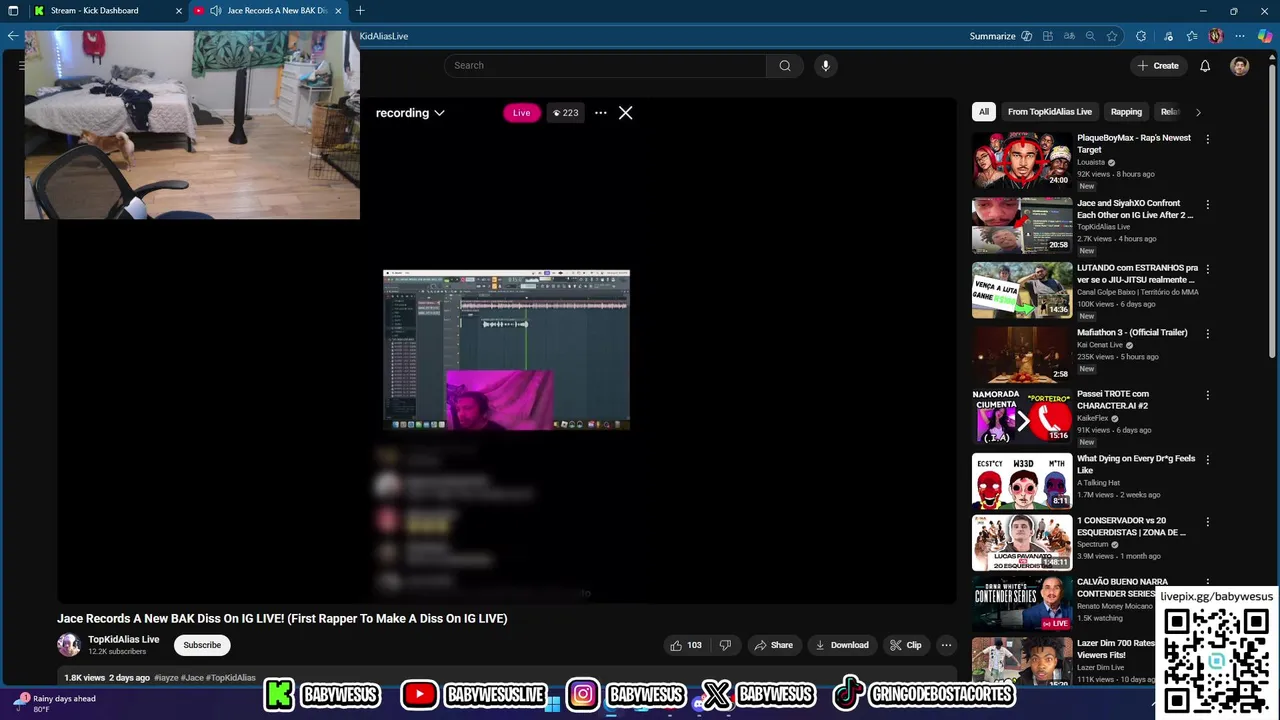Add this page to favorites star

(1112, 36)
